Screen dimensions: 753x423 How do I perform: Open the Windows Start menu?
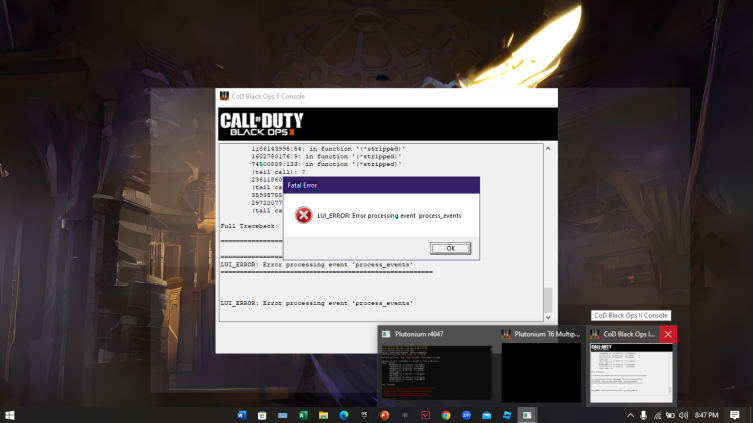click(10, 415)
